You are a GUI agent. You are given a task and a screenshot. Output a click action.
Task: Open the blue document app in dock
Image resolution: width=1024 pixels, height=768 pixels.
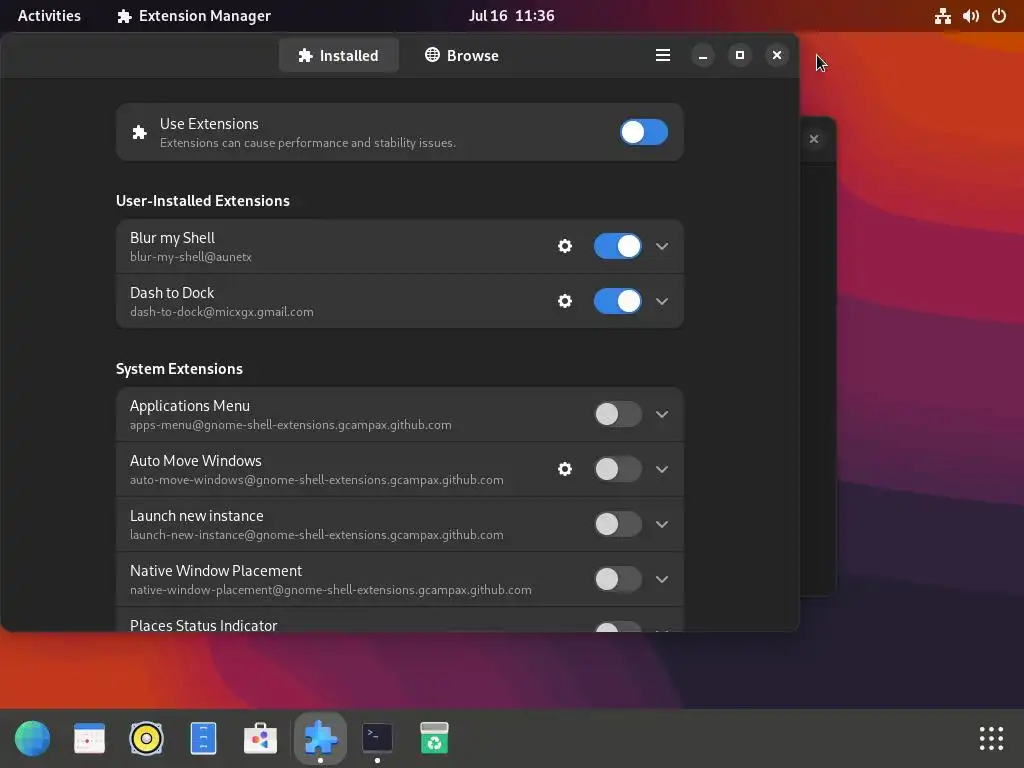203,739
